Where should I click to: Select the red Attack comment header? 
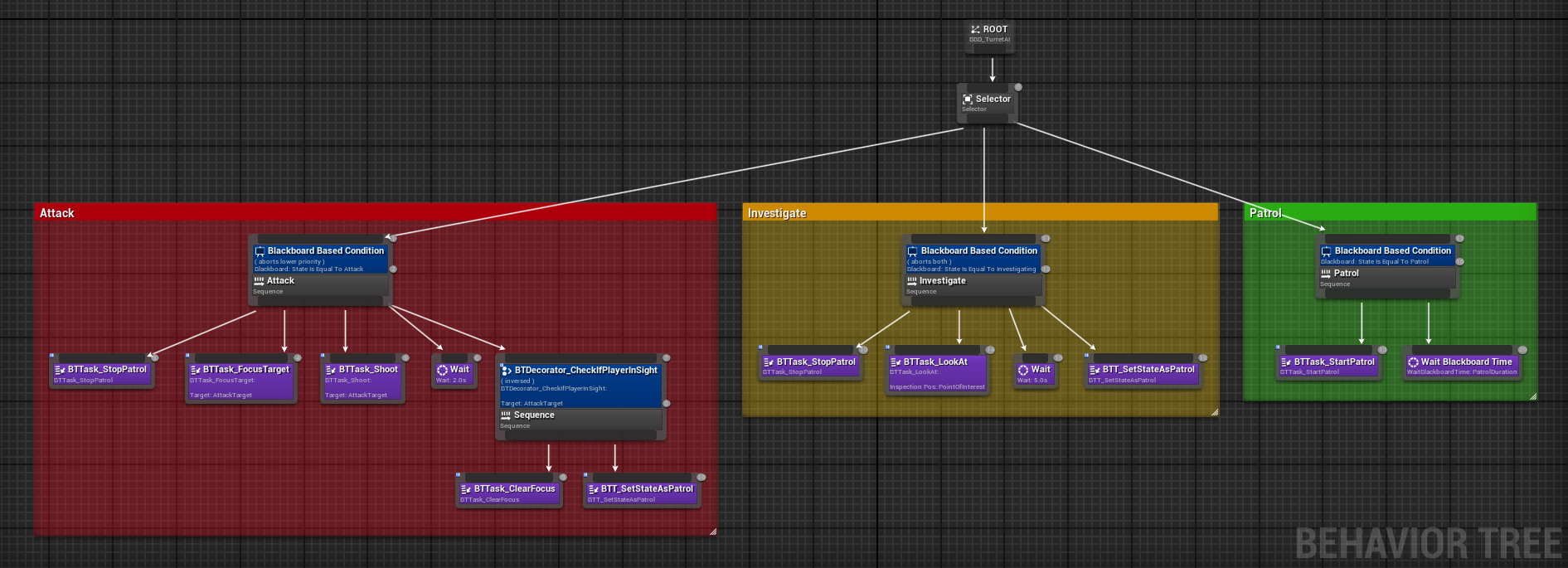[373, 213]
